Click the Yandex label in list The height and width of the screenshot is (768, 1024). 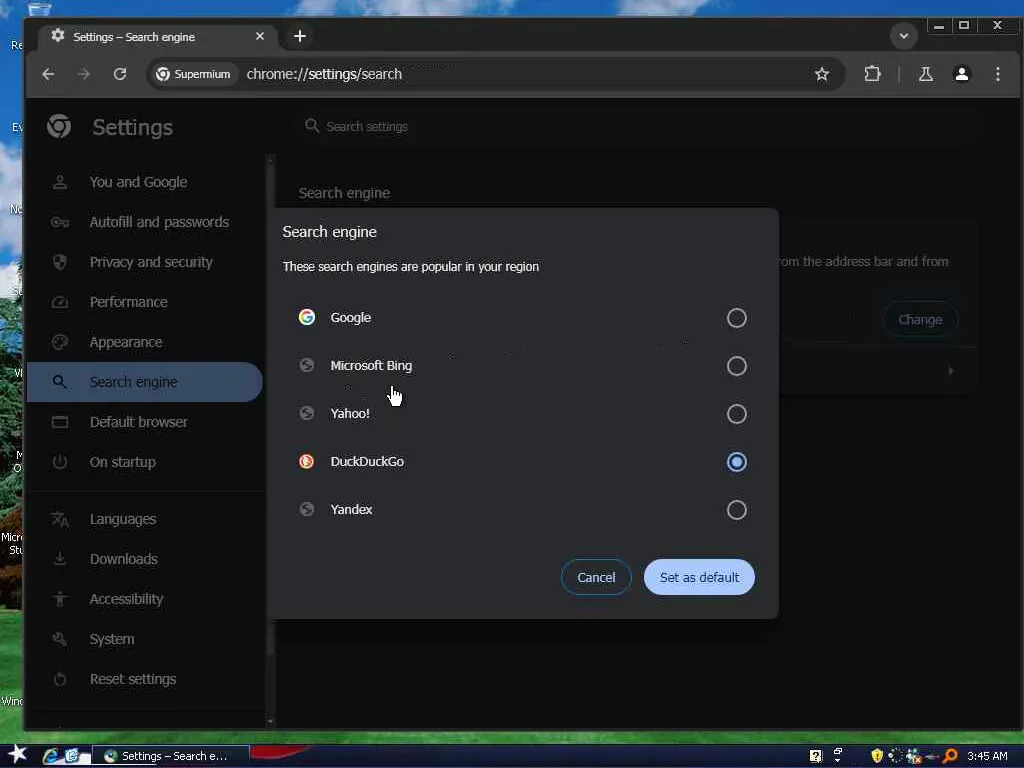351,509
